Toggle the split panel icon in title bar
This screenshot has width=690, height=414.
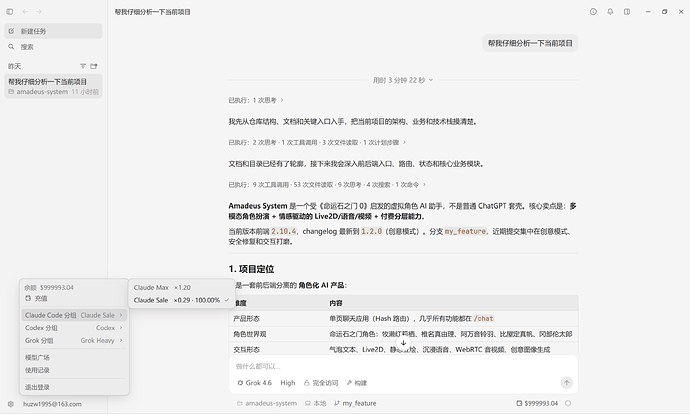coord(627,12)
